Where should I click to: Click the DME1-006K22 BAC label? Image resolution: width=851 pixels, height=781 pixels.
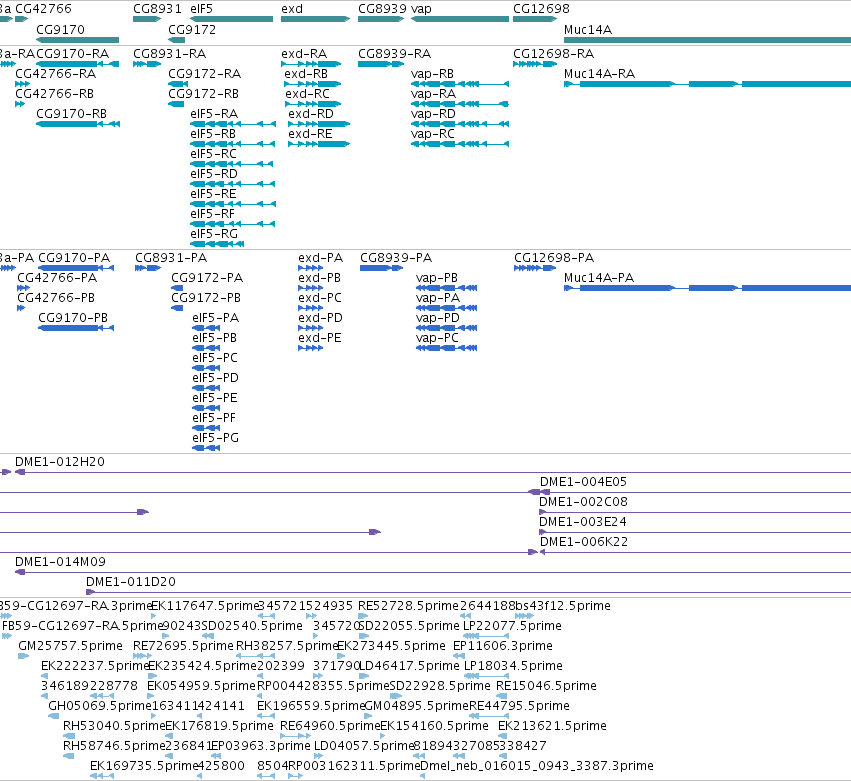pyautogui.click(x=583, y=542)
